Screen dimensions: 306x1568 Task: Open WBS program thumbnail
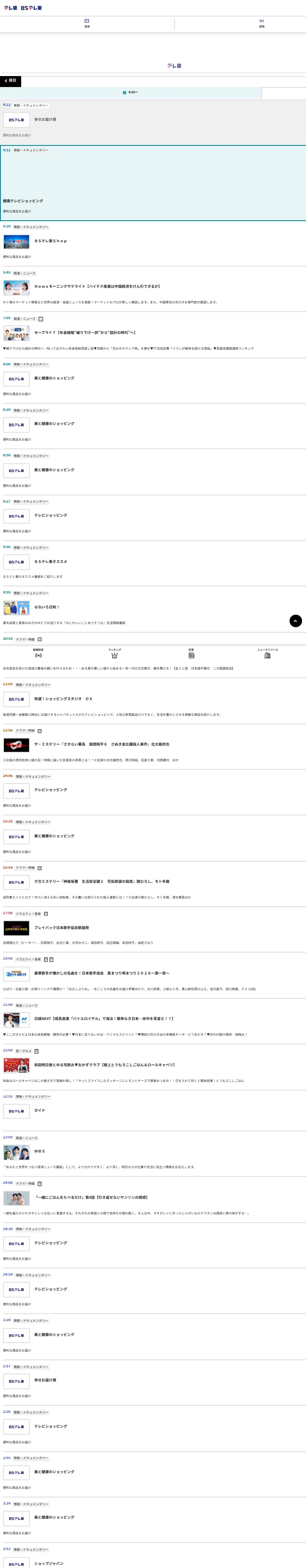click(16, 1152)
